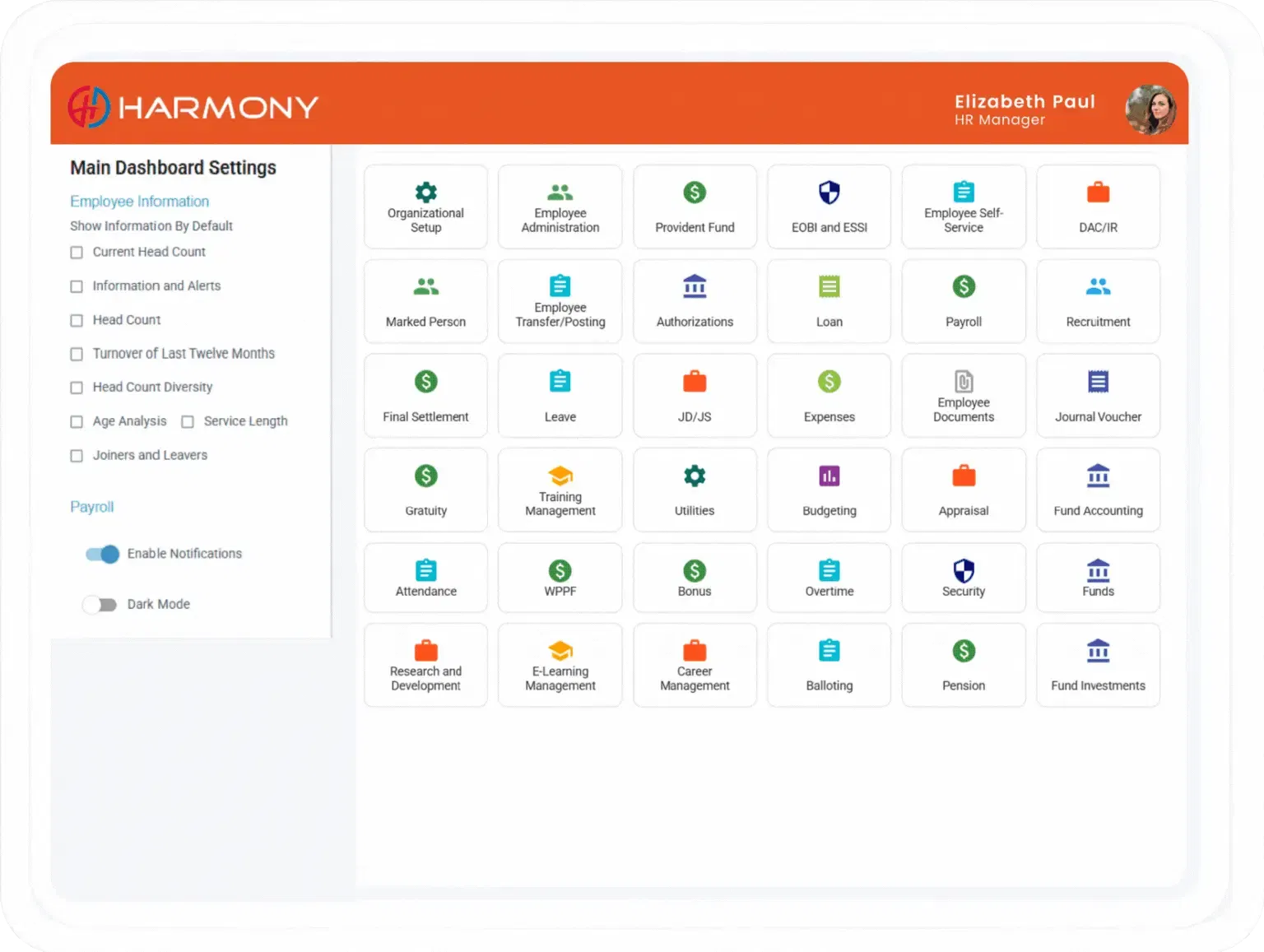Open the Appraisal module
1264x952 pixels.
(964, 490)
